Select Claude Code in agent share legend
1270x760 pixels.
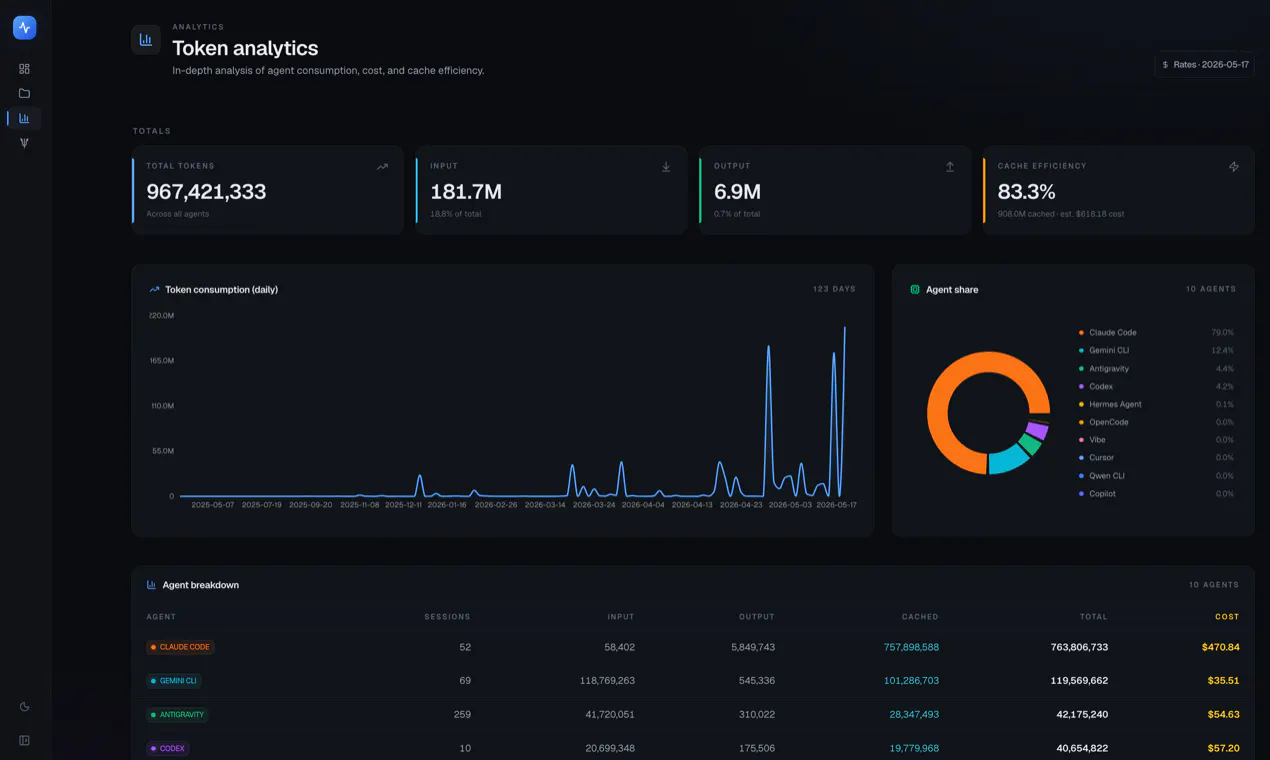1112,333
